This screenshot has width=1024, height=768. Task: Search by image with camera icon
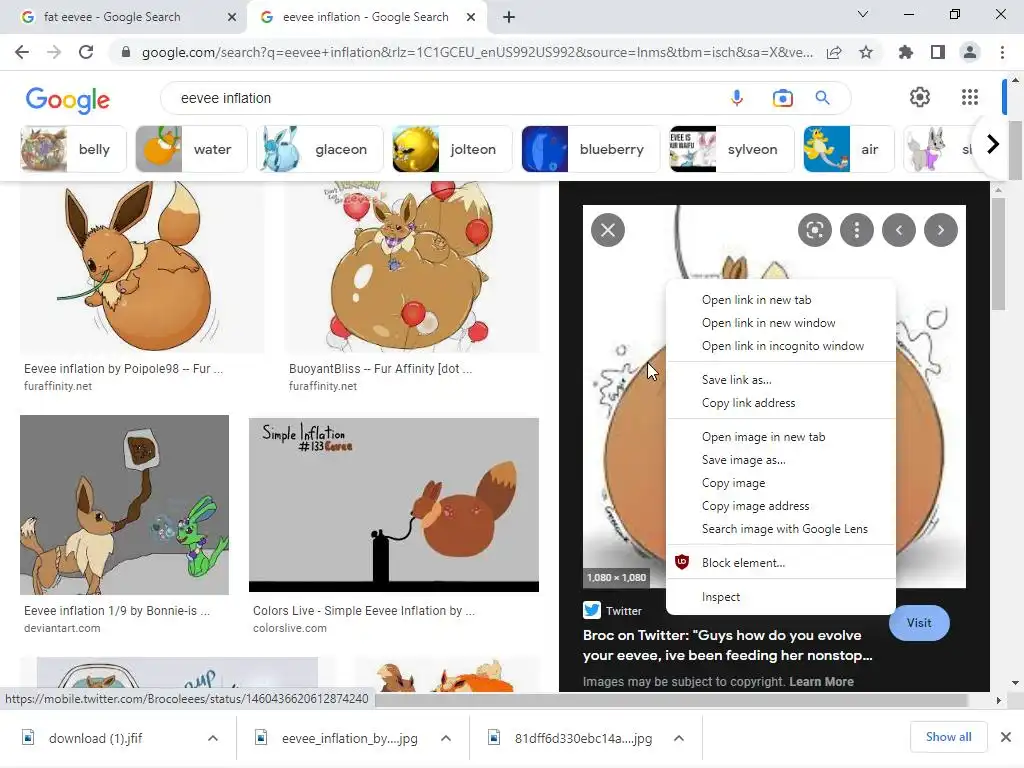pos(782,98)
